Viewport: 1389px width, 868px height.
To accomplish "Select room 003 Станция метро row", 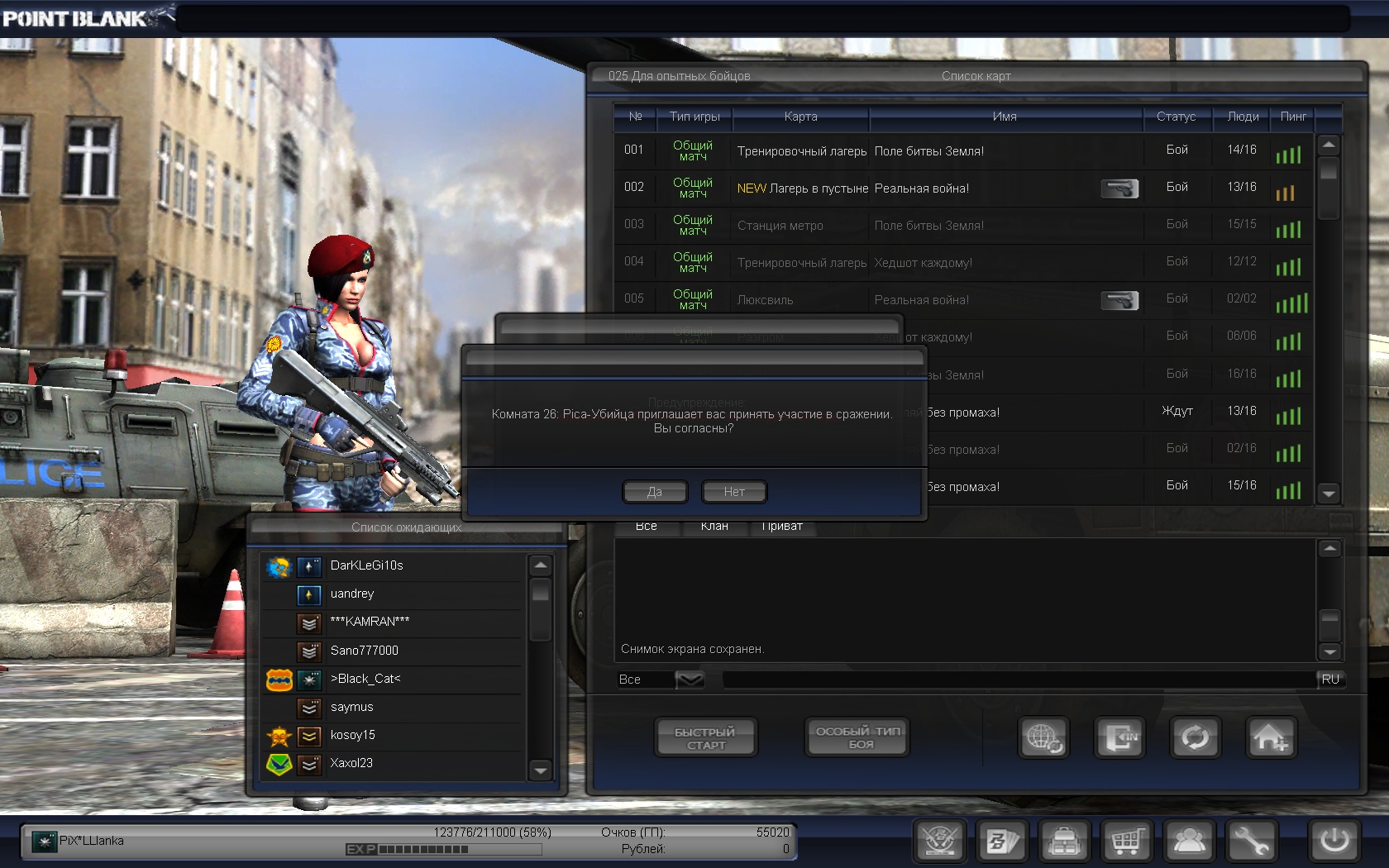I will (963, 226).
